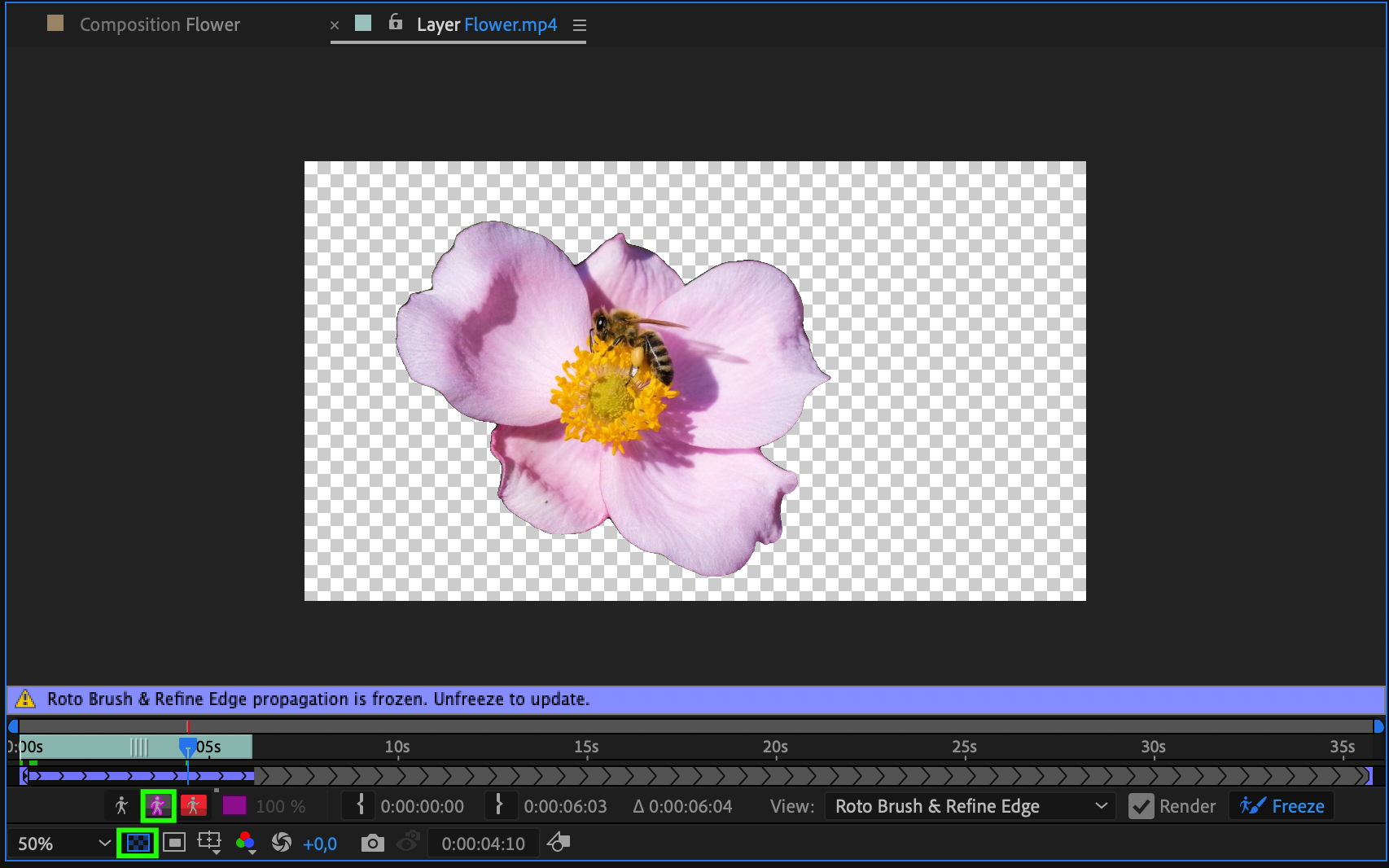Open the 50% magnification dropdown
The width and height of the screenshot is (1389, 868).
click(x=64, y=844)
